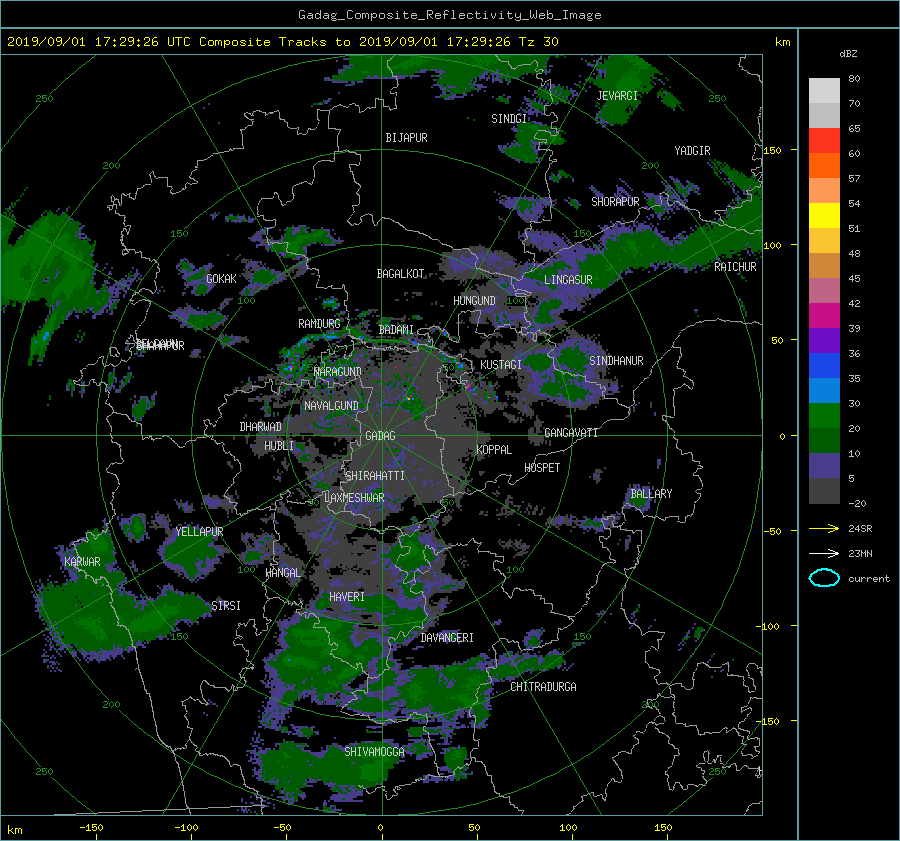The width and height of the screenshot is (900, 841).
Task: Click the SINDHANUR city label
Action: click(616, 361)
